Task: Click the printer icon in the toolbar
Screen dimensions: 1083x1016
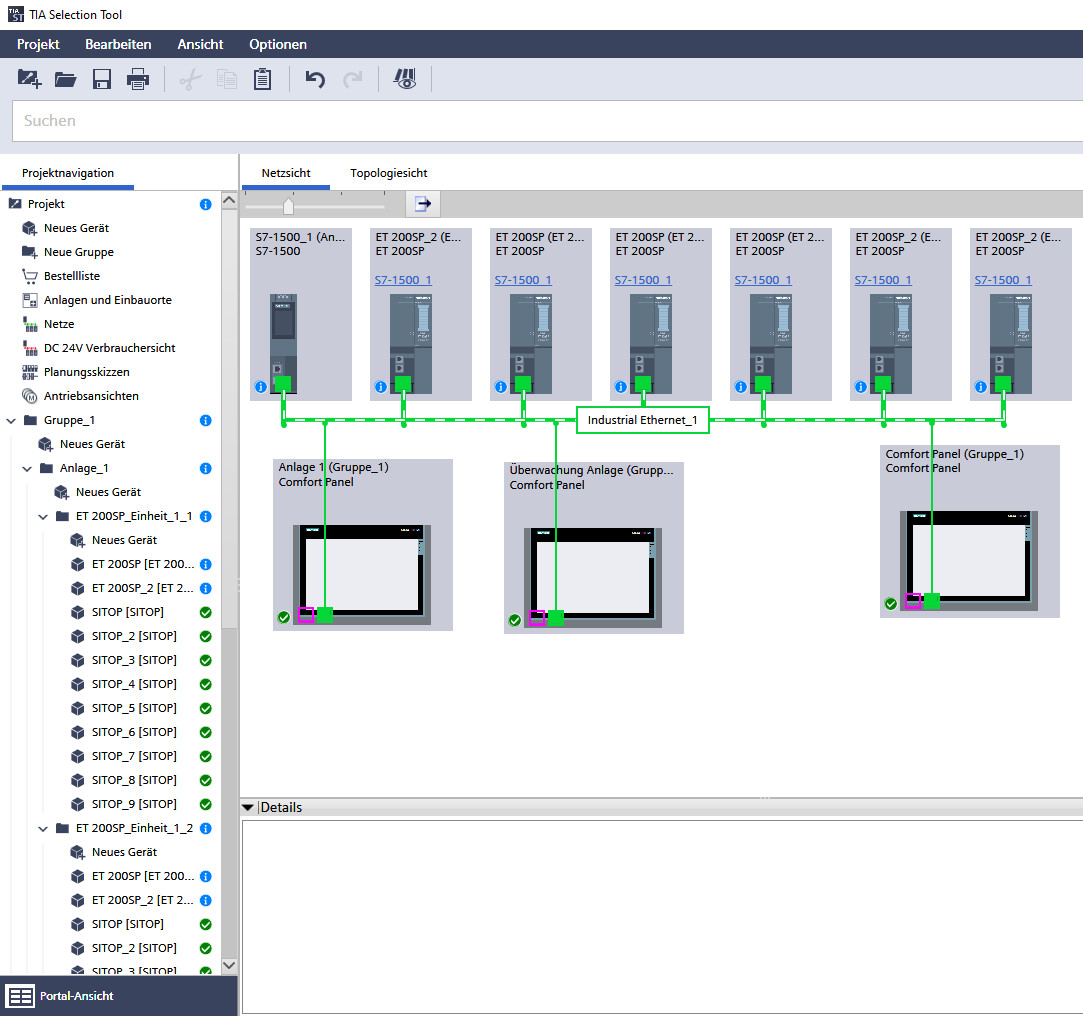Action: pyautogui.click(x=138, y=79)
